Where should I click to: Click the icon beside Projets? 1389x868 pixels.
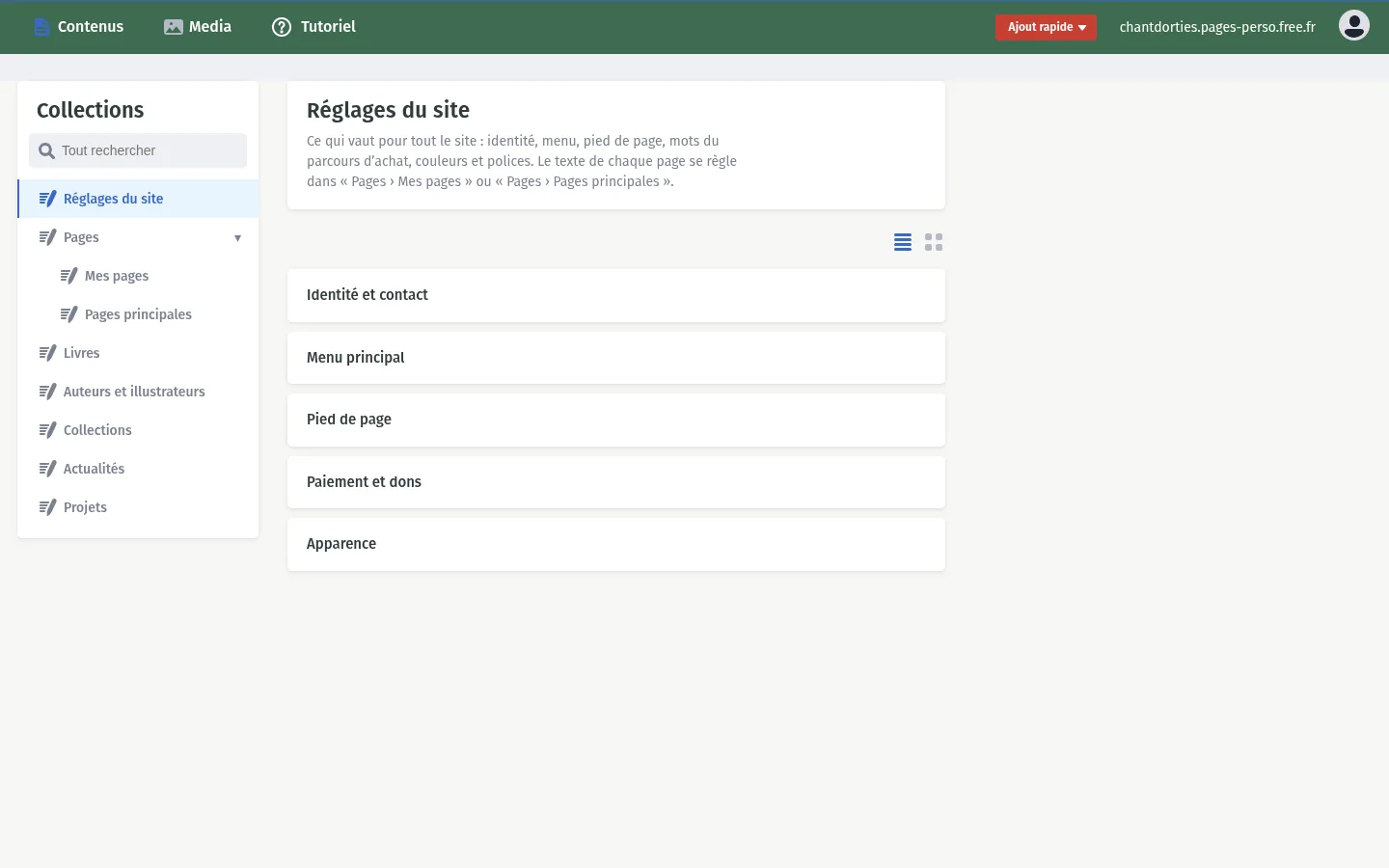[47, 507]
